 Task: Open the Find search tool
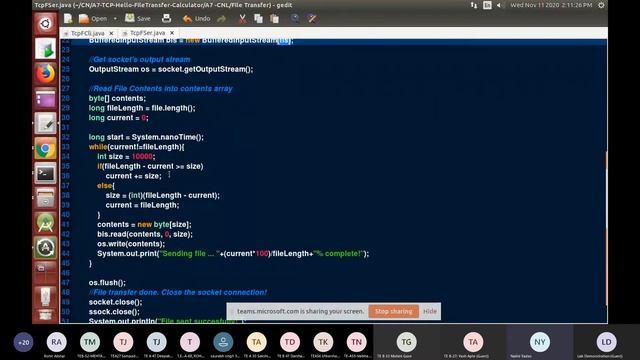295,18
